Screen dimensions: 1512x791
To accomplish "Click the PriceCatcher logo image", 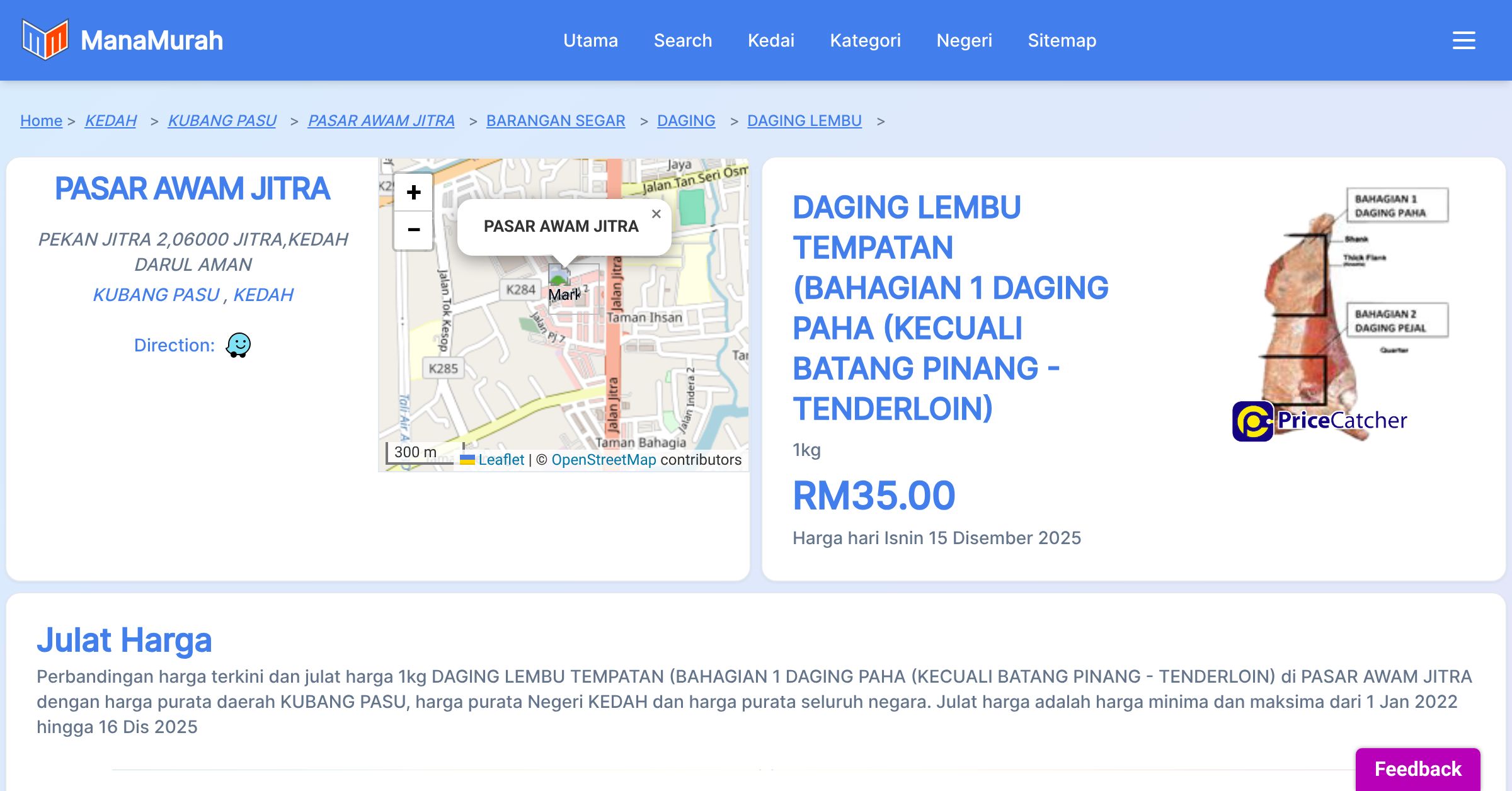I will click(1319, 421).
